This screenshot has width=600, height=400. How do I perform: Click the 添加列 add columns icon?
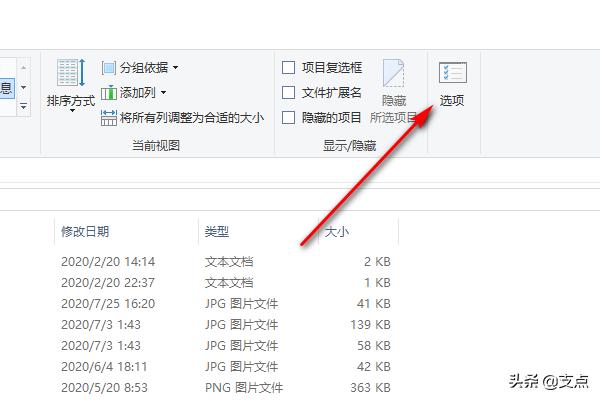pos(109,93)
